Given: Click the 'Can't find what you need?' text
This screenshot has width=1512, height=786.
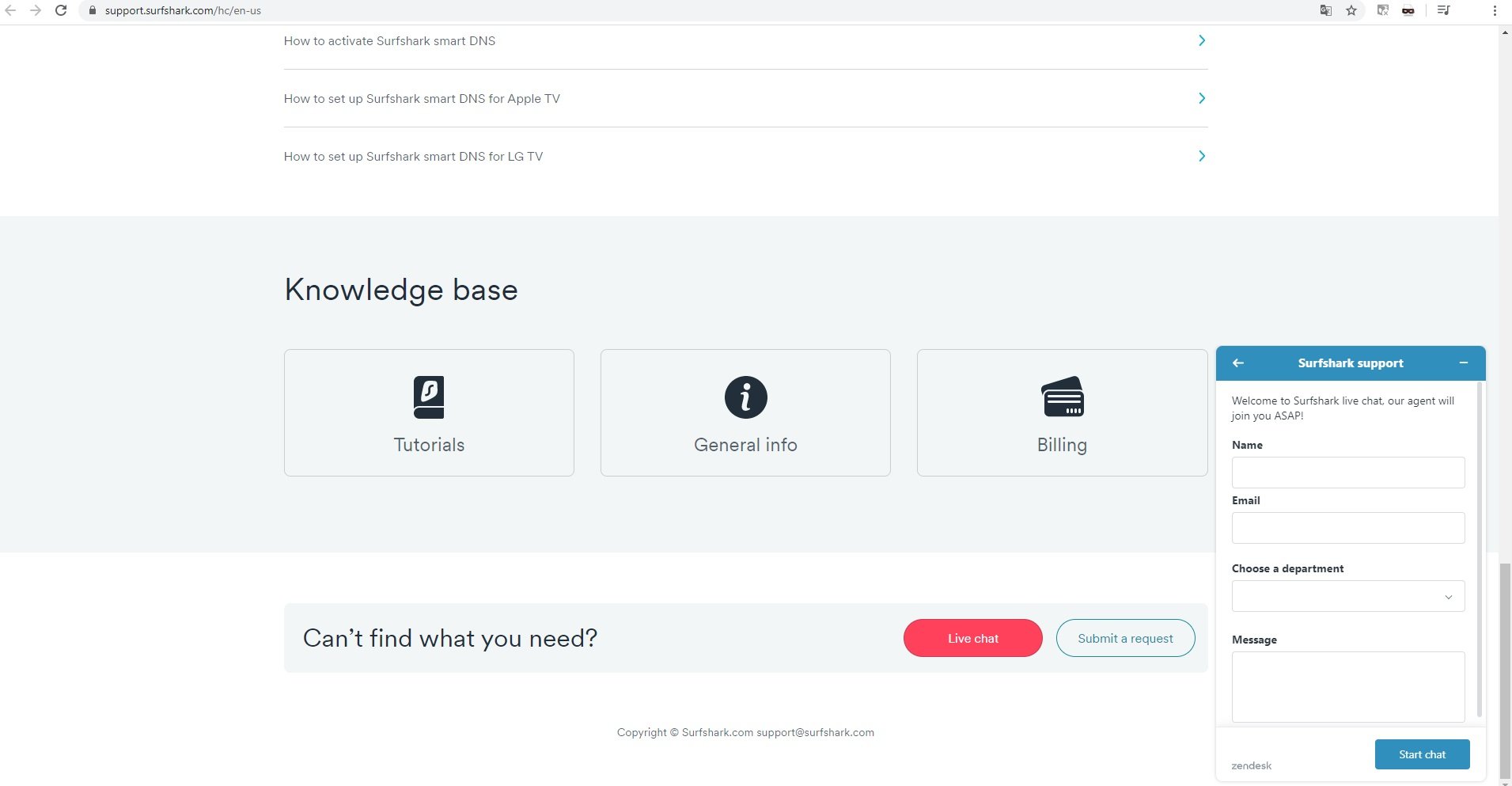Looking at the screenshot, I should tap(450, 638).
